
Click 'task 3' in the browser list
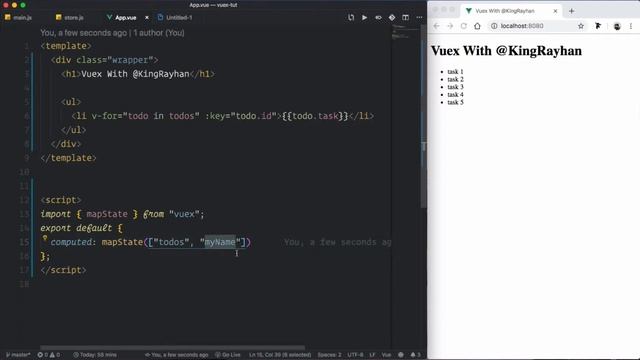(455, 87)
